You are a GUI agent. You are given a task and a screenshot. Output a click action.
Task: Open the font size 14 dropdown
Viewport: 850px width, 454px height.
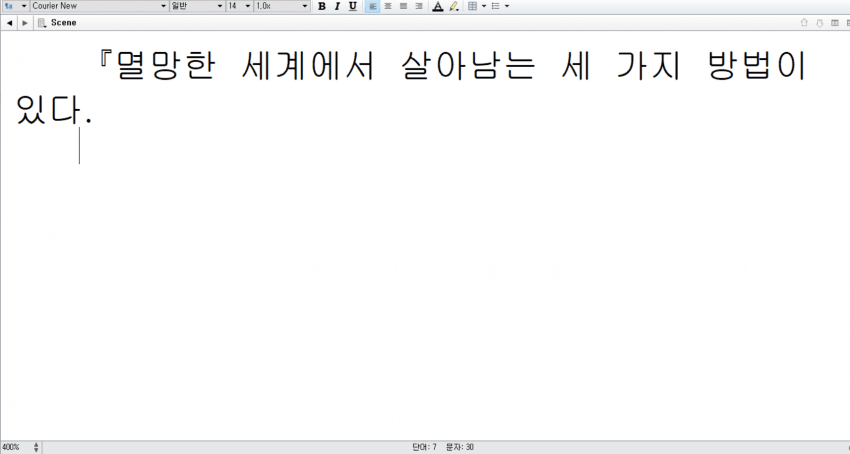coord(239,6)
